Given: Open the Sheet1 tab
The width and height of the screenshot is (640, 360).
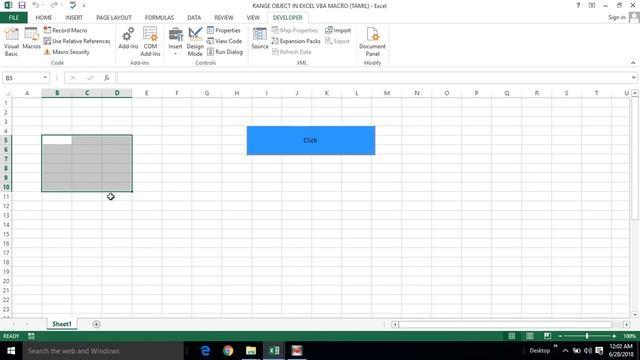Looking at the screenshot, I should tap(62, 324).
